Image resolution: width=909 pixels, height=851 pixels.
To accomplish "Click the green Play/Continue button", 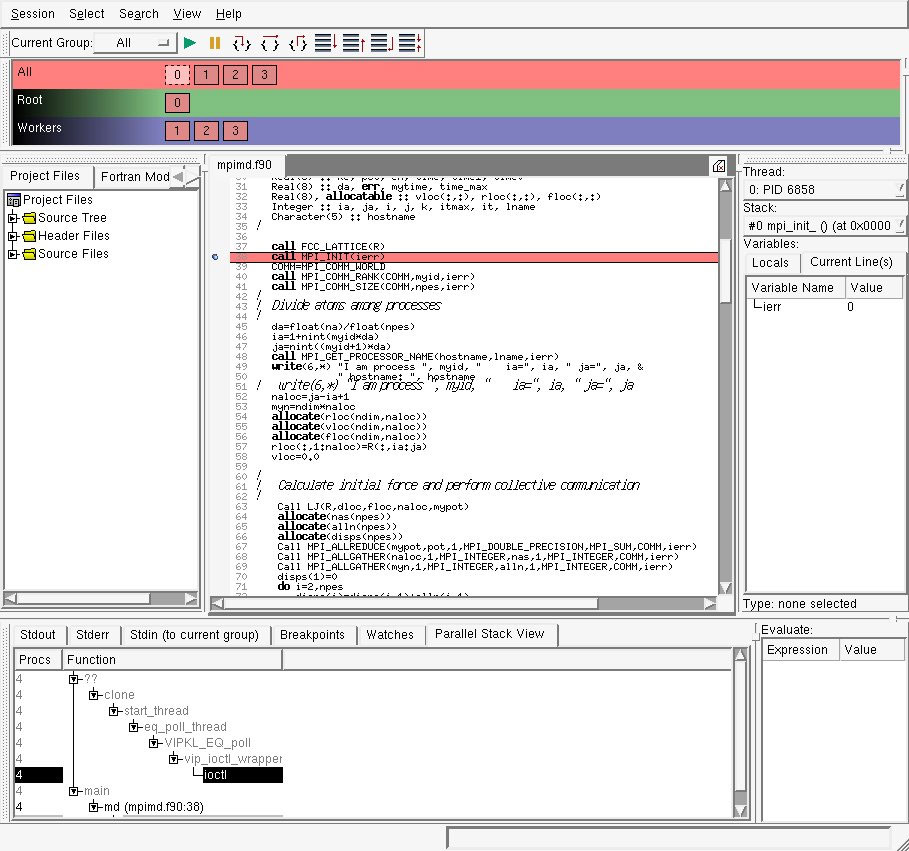I will tap(190, 43).
